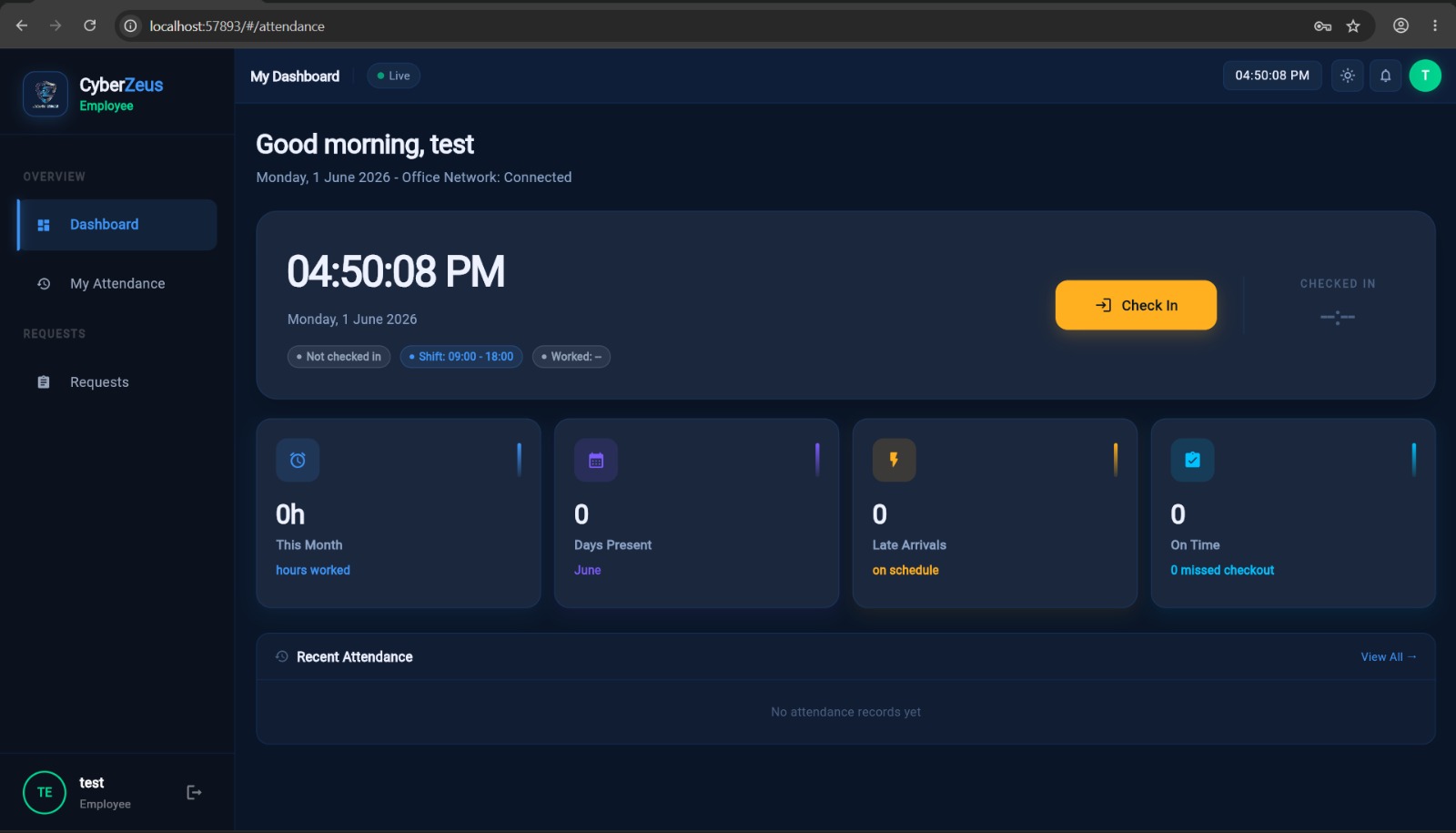
Task: Toggle the light/dark theme sun icon
Action: 1348,76
